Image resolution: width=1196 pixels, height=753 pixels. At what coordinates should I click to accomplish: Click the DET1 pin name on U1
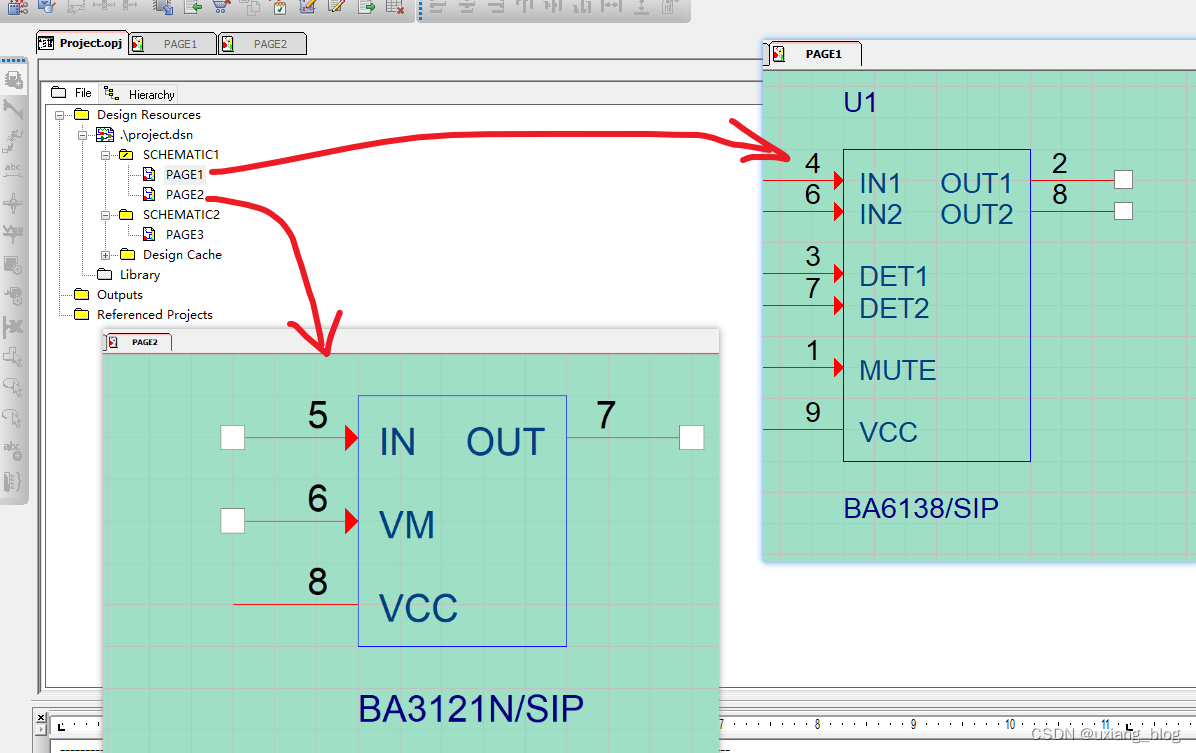[x=893, y=276]
